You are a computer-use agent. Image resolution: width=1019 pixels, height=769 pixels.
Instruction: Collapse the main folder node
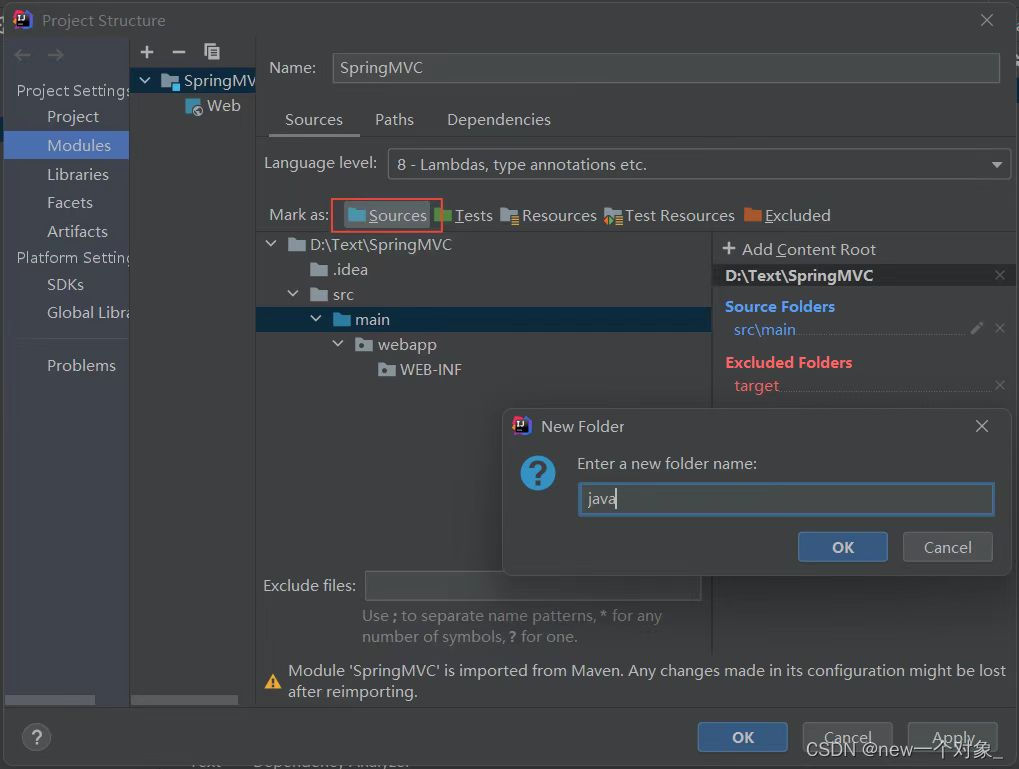click(x=316, y=319)
